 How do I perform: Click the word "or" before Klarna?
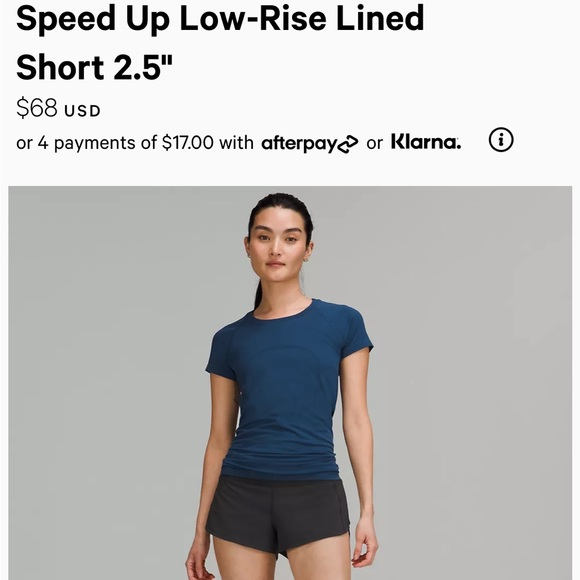[x=374, y=144]
